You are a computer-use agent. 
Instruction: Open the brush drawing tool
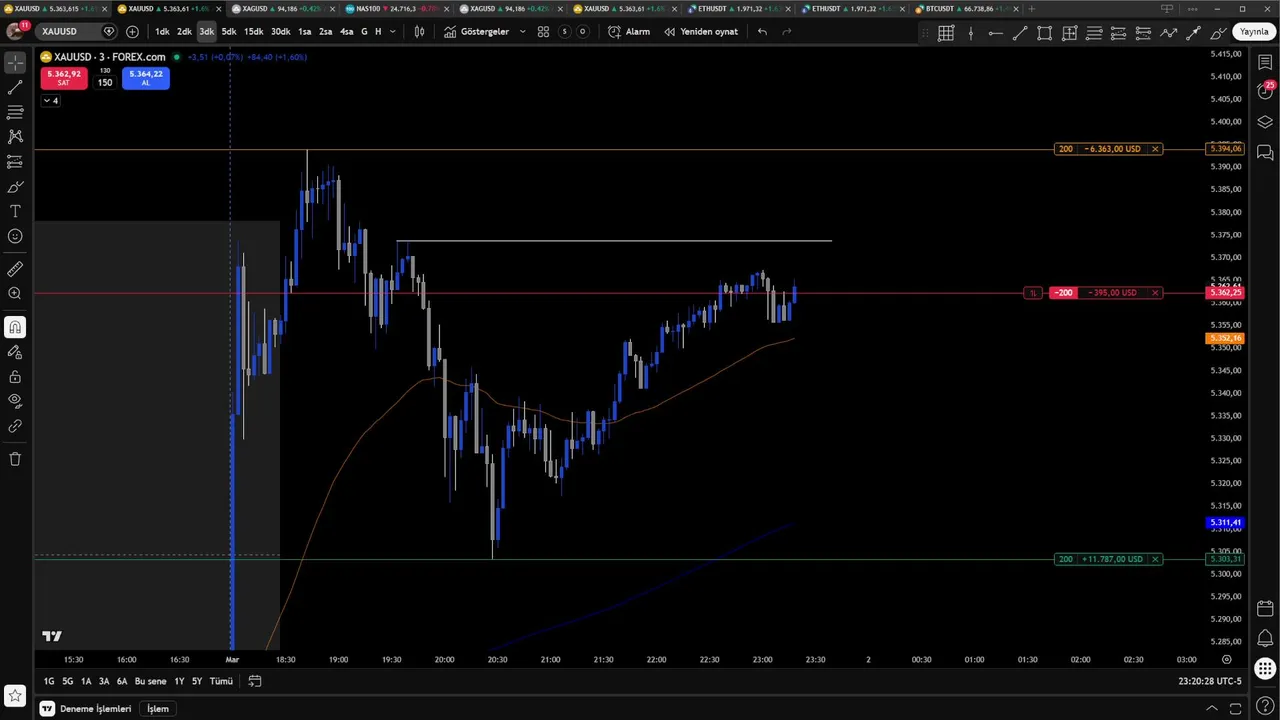pos(15,187)
